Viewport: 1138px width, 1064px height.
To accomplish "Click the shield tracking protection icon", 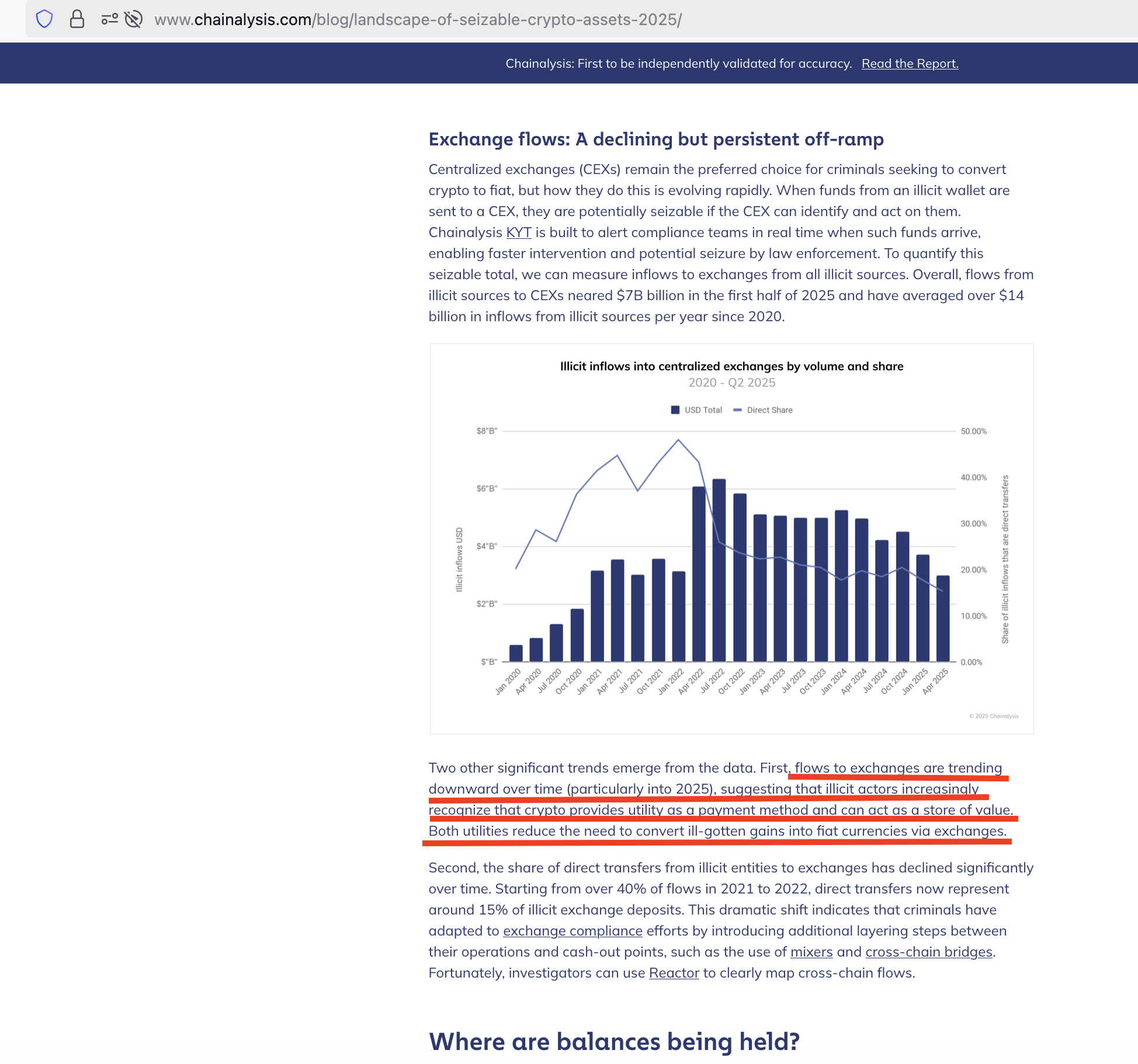I will coord(44,19).
